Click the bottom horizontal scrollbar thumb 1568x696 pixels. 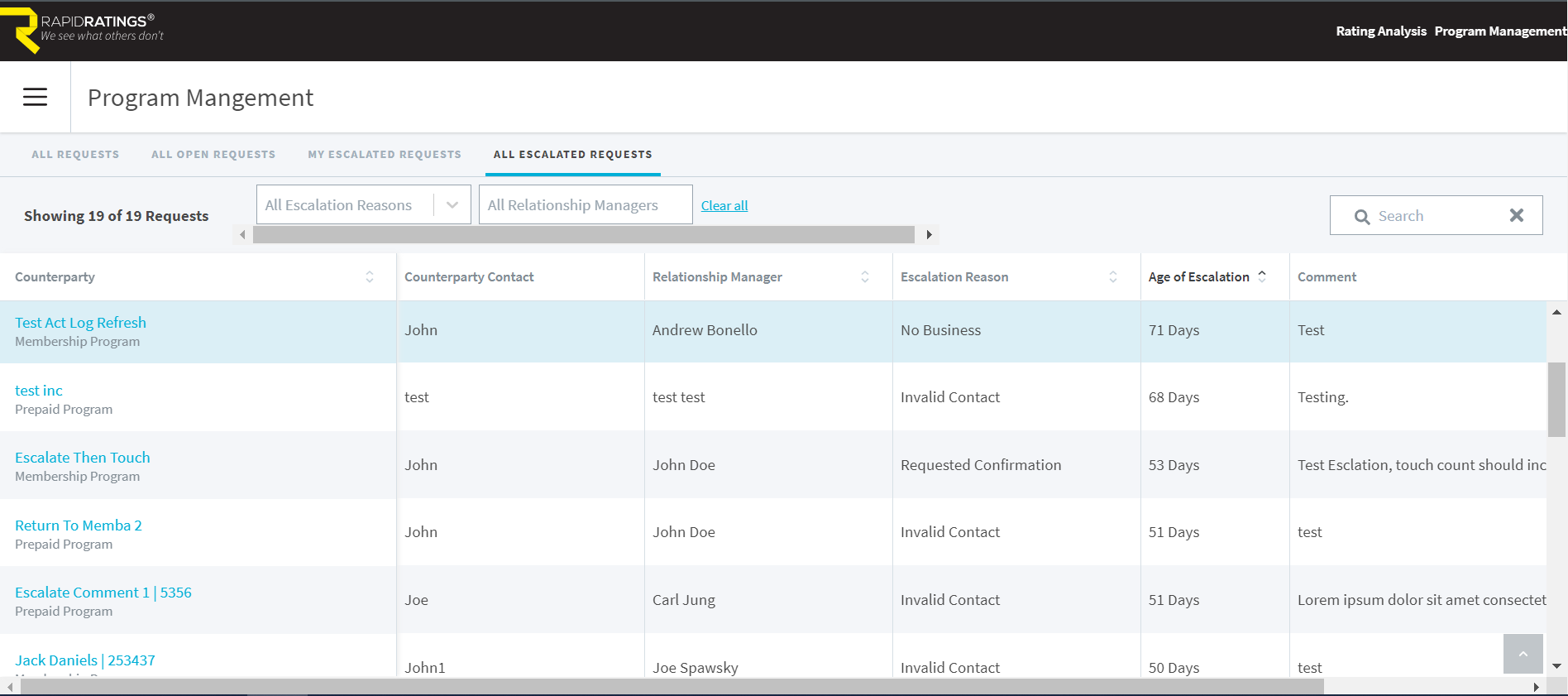(x=672, y=687)
